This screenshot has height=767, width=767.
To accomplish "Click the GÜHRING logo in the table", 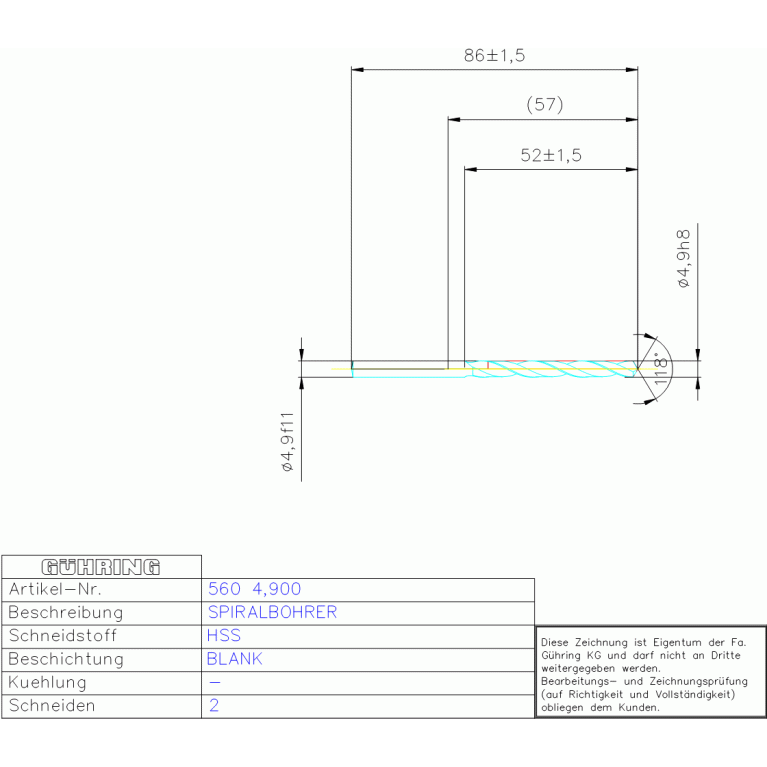I will [100, 567].
